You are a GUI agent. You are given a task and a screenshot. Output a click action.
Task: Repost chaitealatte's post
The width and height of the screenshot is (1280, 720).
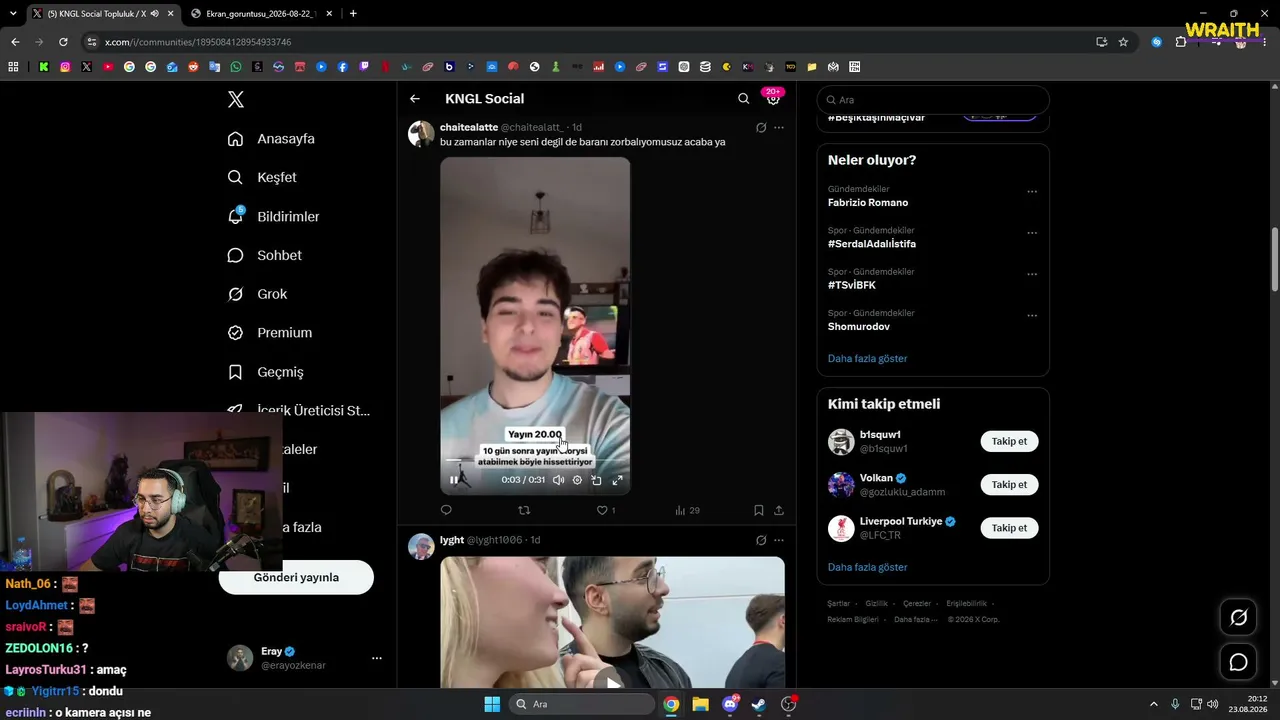[x=523, y=510]
